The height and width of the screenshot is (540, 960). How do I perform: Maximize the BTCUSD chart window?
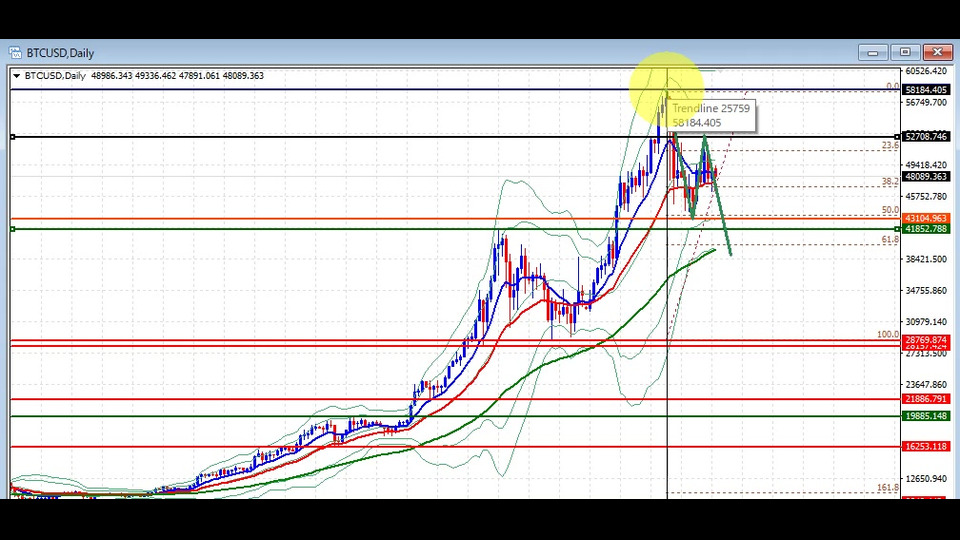pyautogui.click(x=905, y=53)
